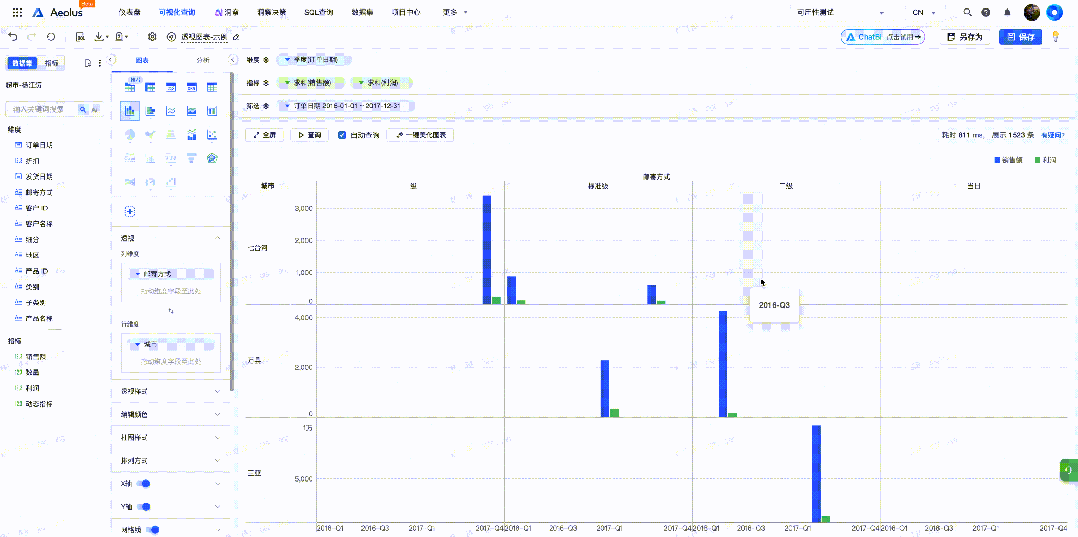
Task: Open the highlighted blue navigation tab
Action: pos(176,12)
